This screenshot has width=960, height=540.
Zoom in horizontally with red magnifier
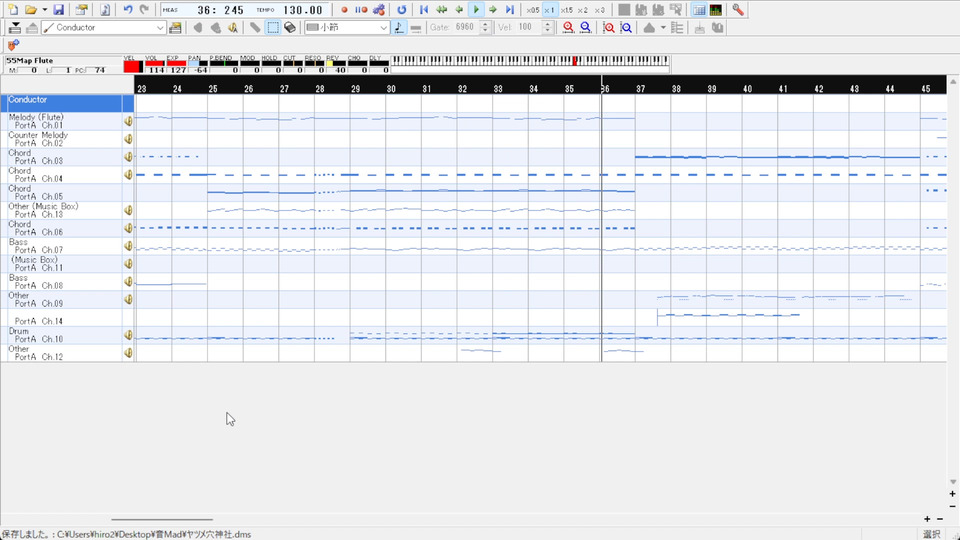click(568, 28)
